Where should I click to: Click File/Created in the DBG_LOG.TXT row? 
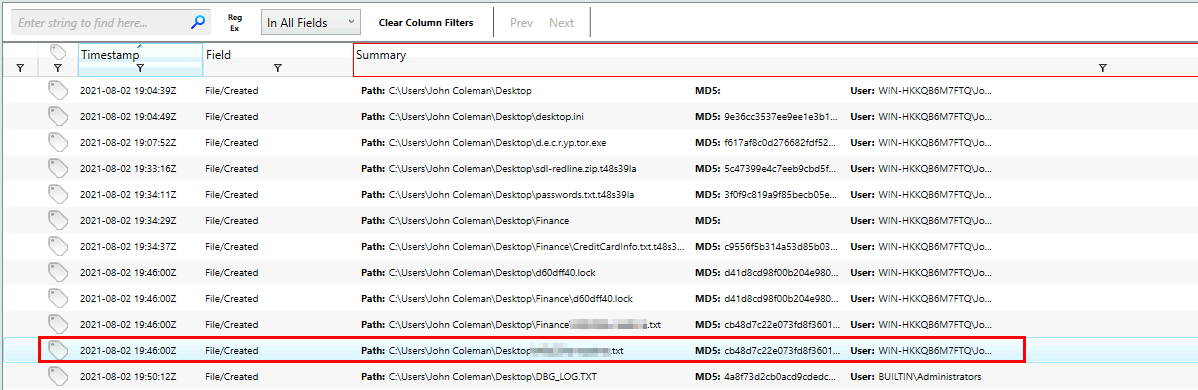coord(232,377)
